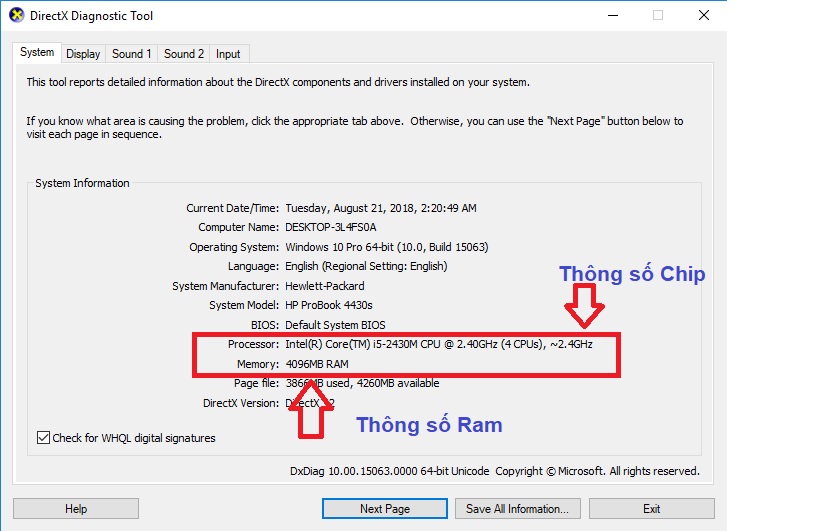
Task: Open the Sound 2 tab
Action: click(184, 54)
